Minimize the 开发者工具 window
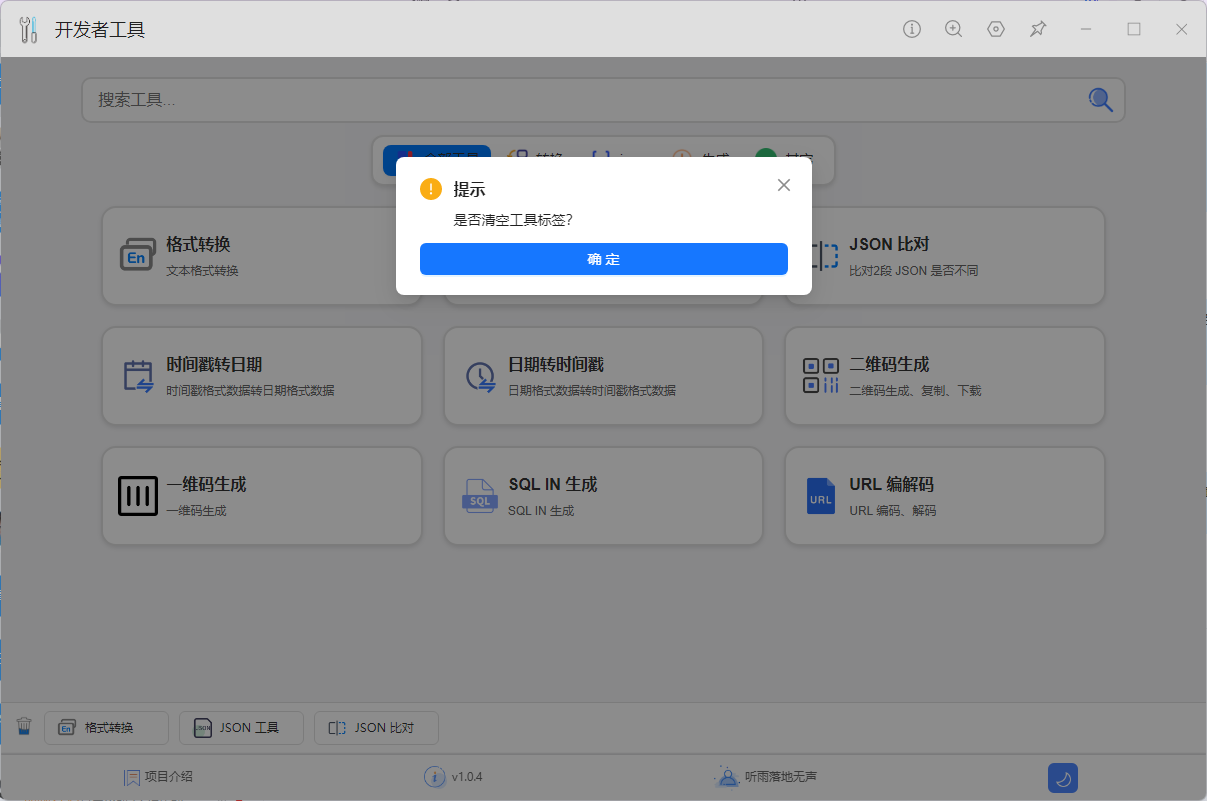Image resolution: width=1207 pixels, height=801 pixels. [x=1086, y=29]
